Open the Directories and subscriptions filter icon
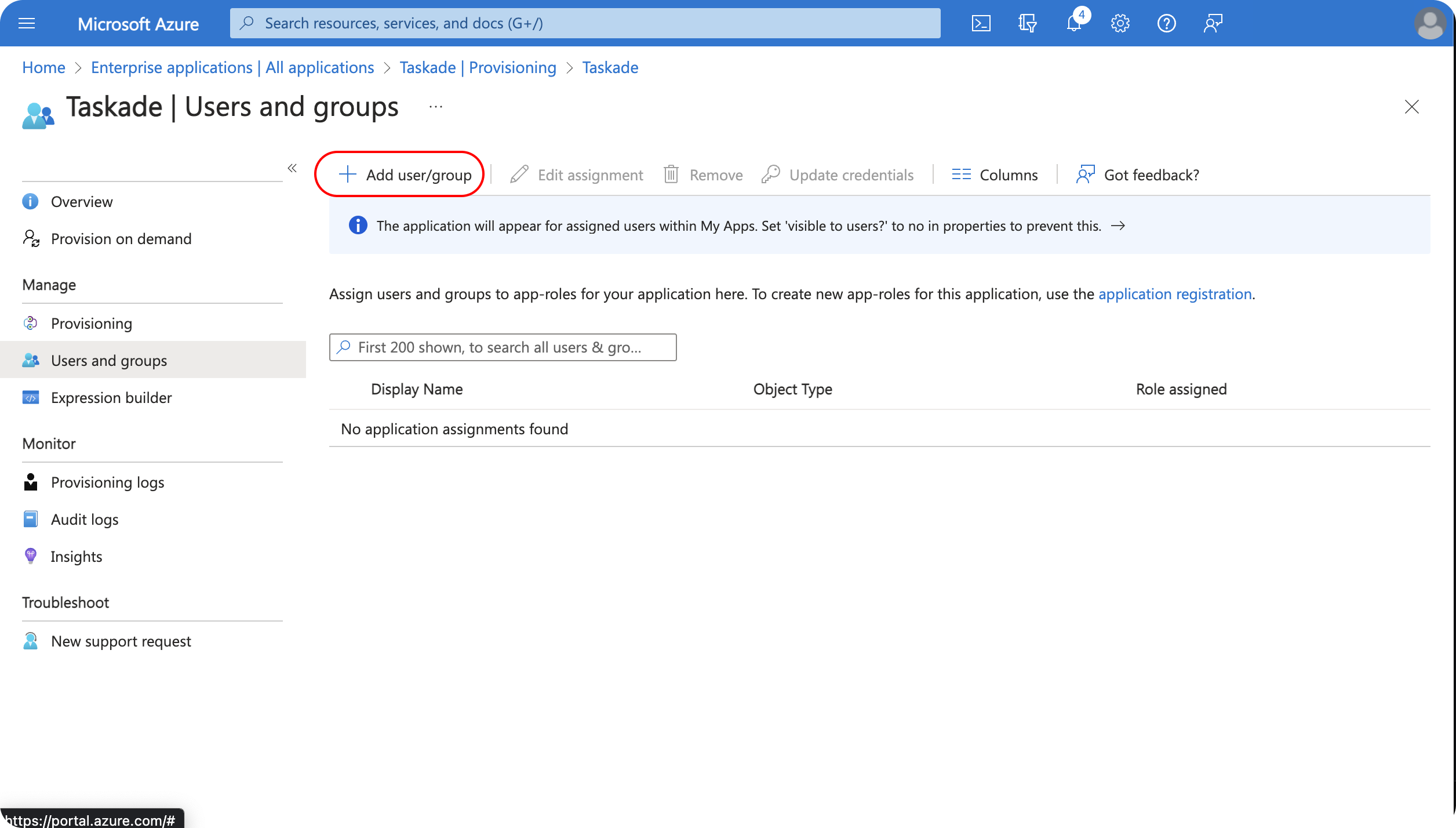 1027,23
